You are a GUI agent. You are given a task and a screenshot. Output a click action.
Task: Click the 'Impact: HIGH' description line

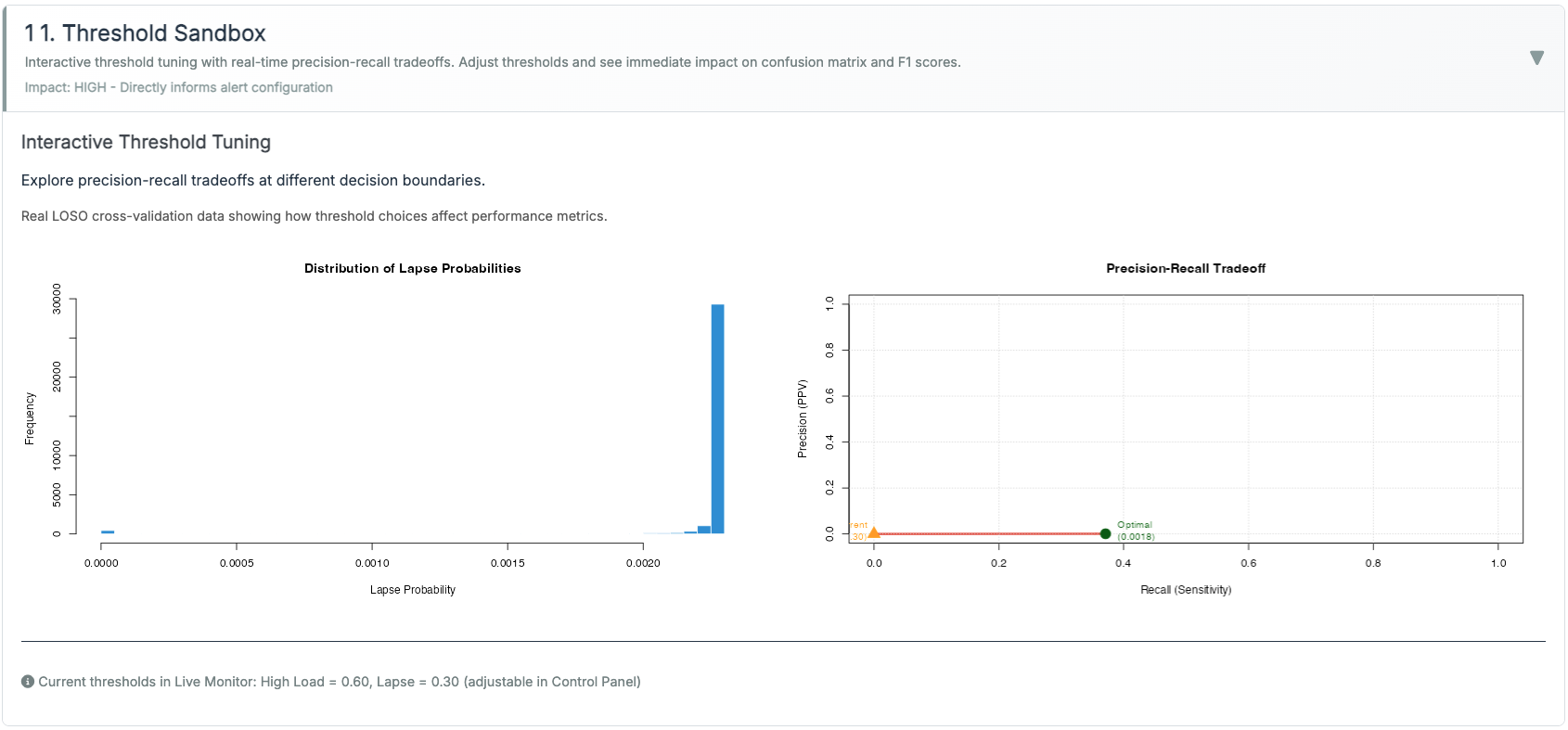[x=178, y=87]
